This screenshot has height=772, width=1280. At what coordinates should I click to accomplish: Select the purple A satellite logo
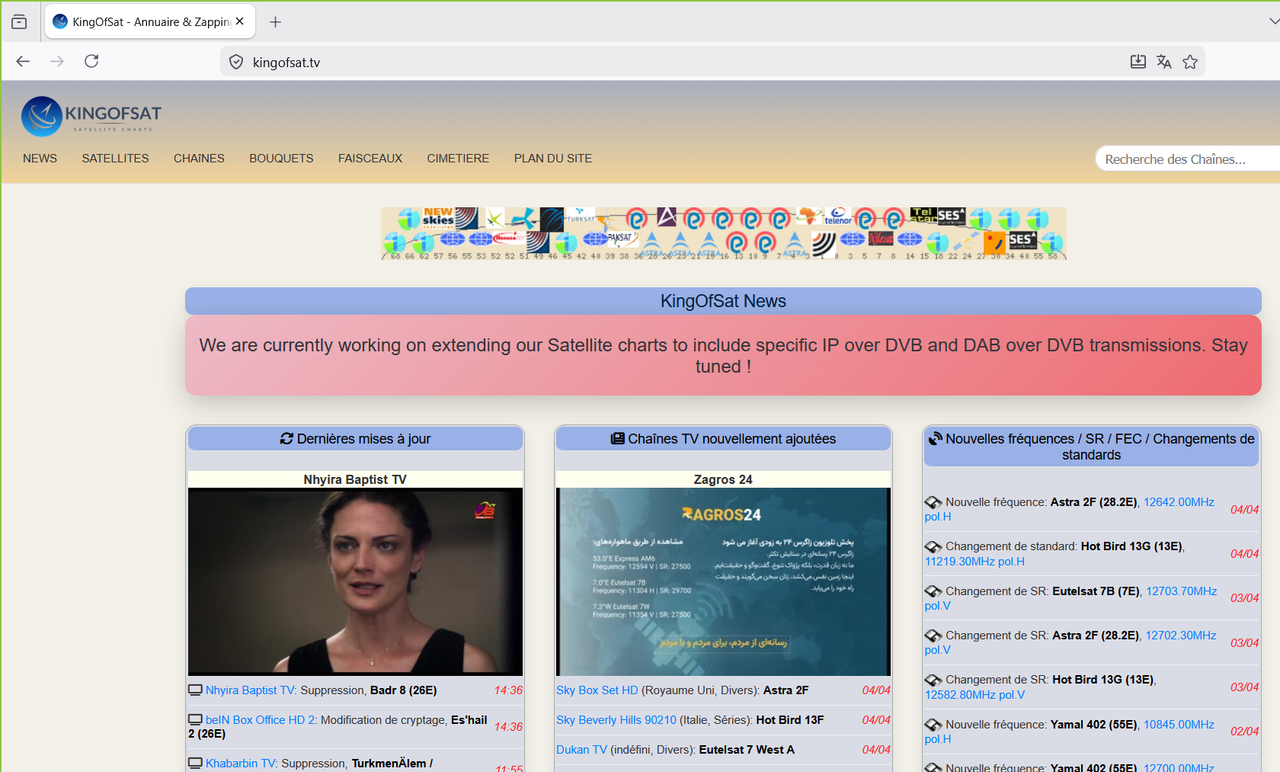[x=667, y=218]
